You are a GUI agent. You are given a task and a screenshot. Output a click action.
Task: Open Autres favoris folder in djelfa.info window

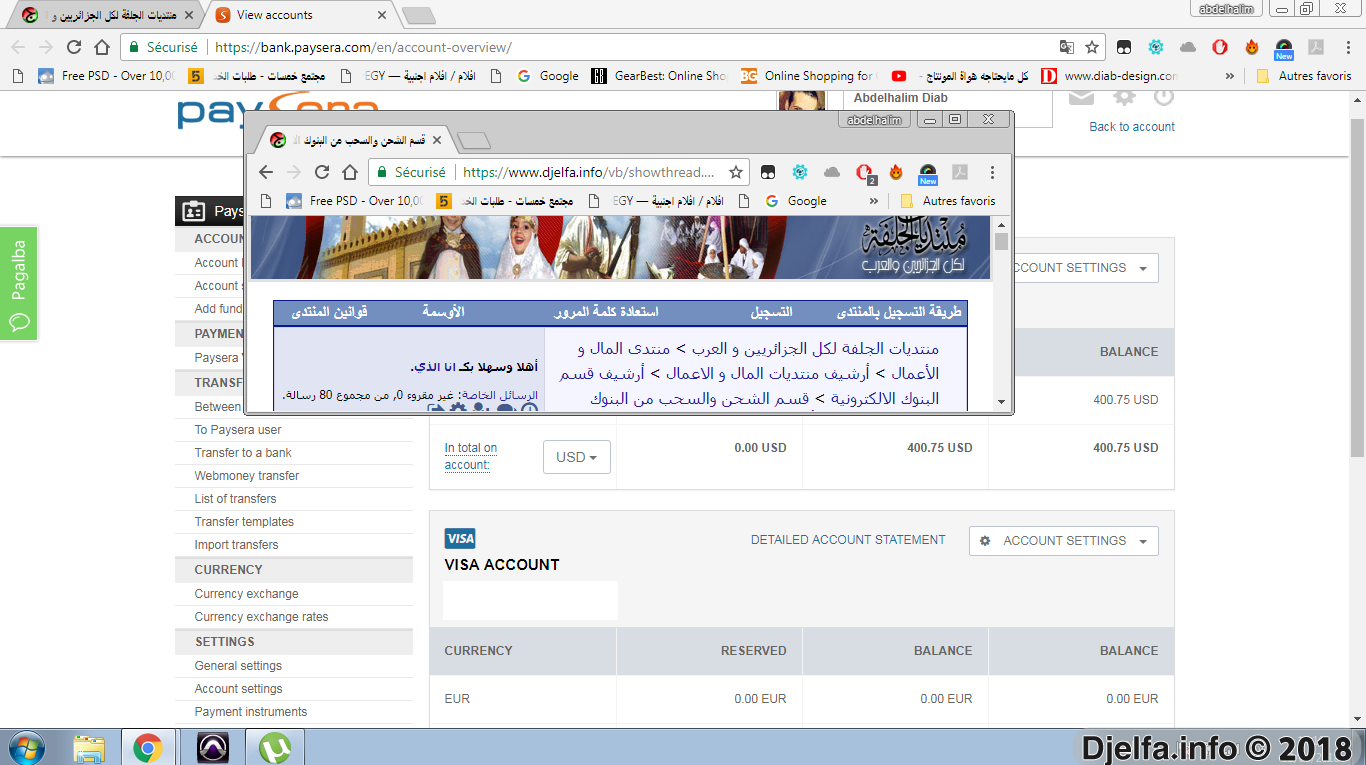click(x=948, y=201)
